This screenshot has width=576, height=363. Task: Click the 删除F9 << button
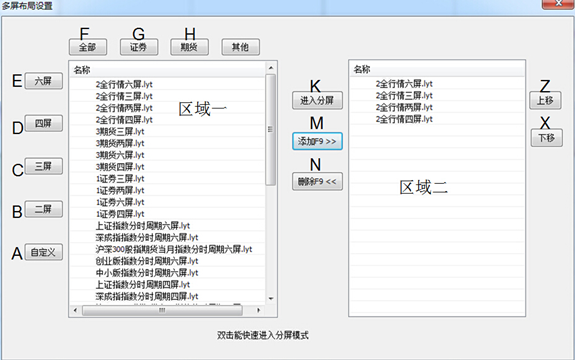tap(317, 182)
